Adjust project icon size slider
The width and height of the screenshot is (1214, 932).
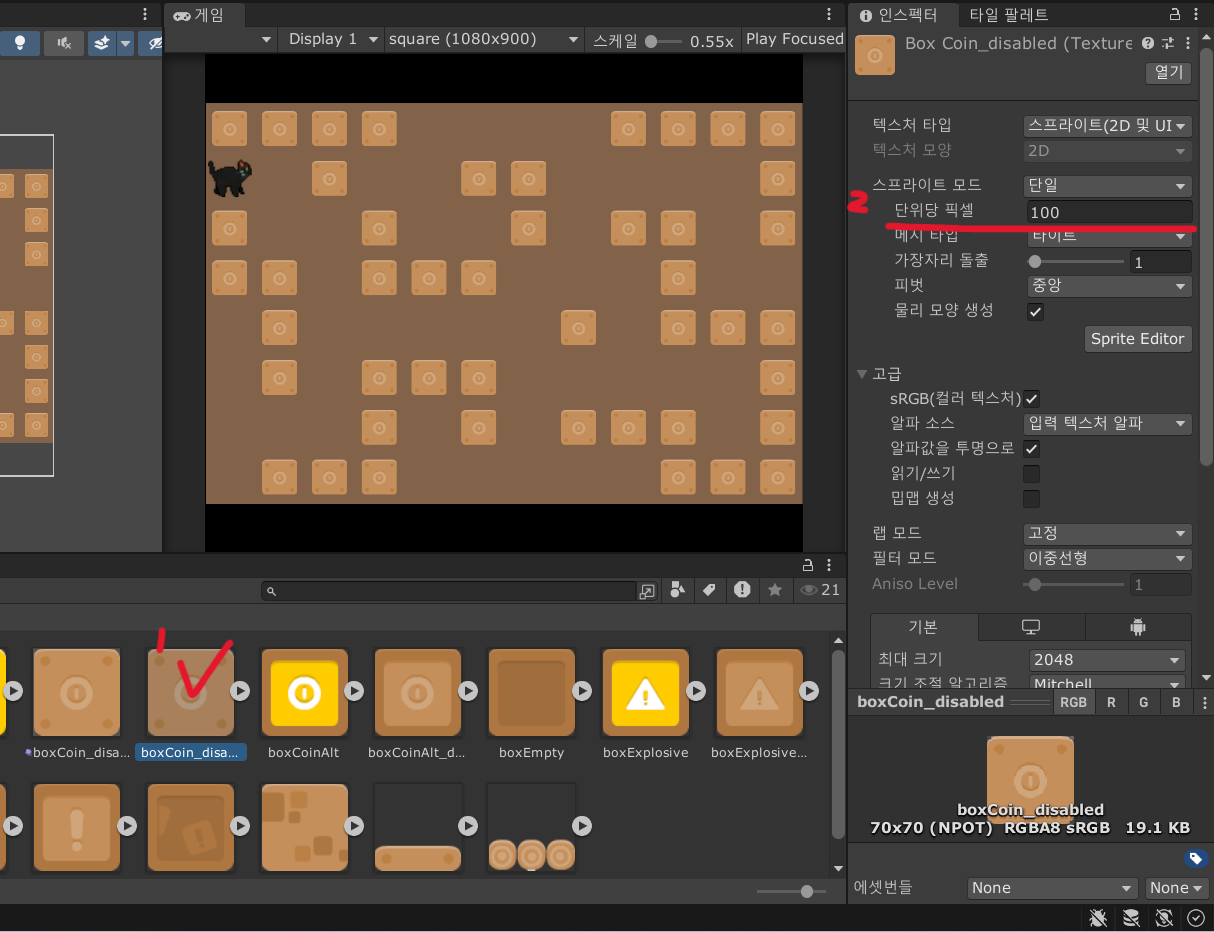coord(791,892)
